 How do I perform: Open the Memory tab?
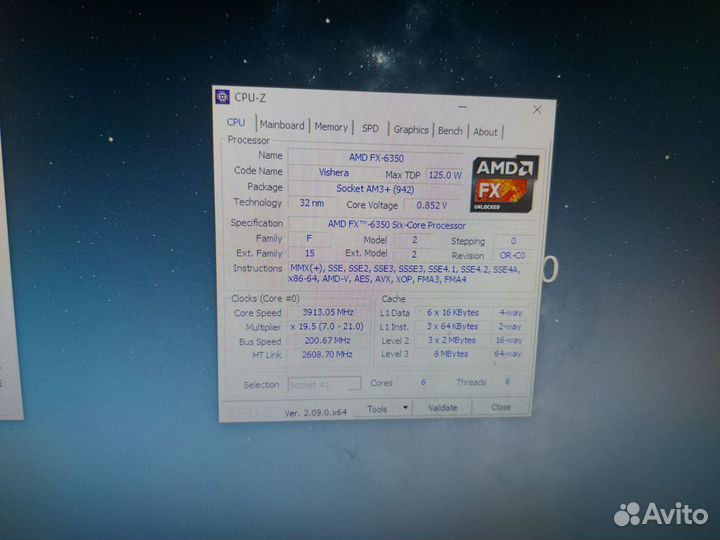tap(331, 127)
